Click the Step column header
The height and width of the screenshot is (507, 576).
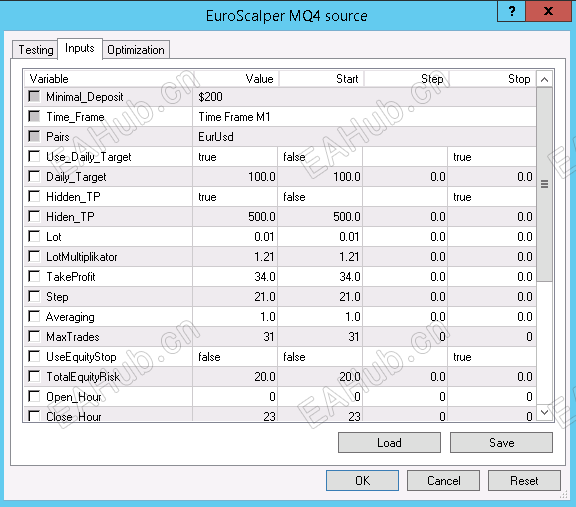click(406, 79)
